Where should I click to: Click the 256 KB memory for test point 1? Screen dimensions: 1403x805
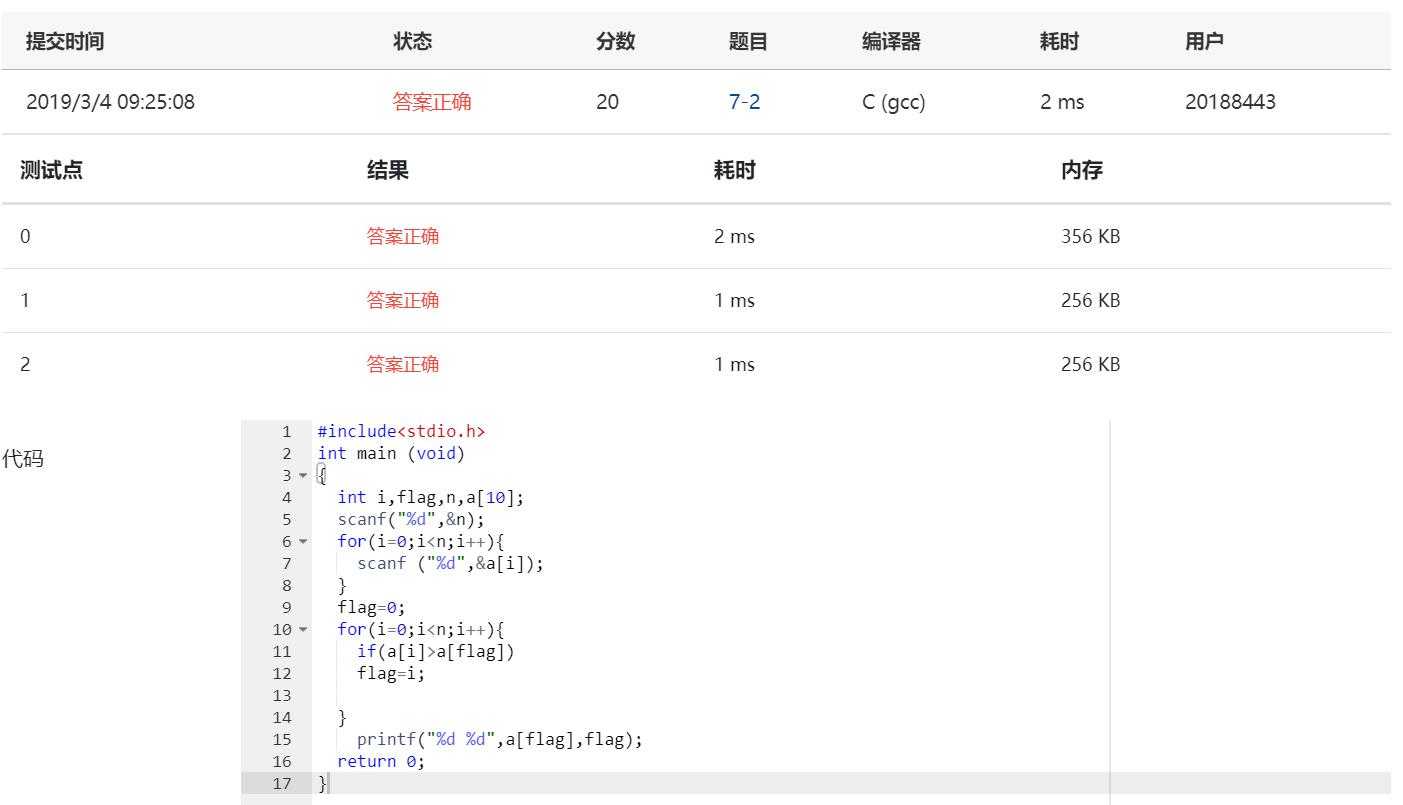(1091, 300)
